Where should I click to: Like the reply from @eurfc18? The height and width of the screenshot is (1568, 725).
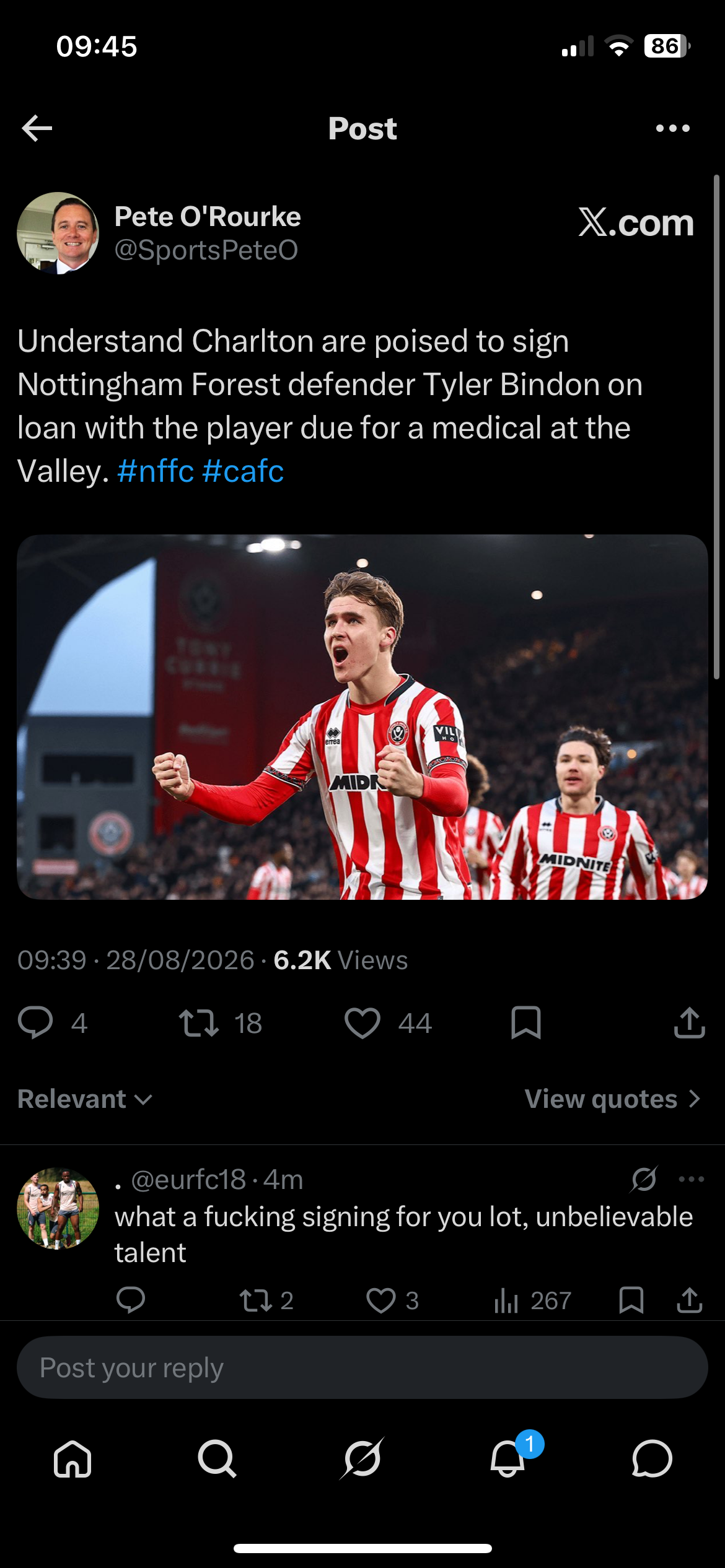pos(380,1300)
